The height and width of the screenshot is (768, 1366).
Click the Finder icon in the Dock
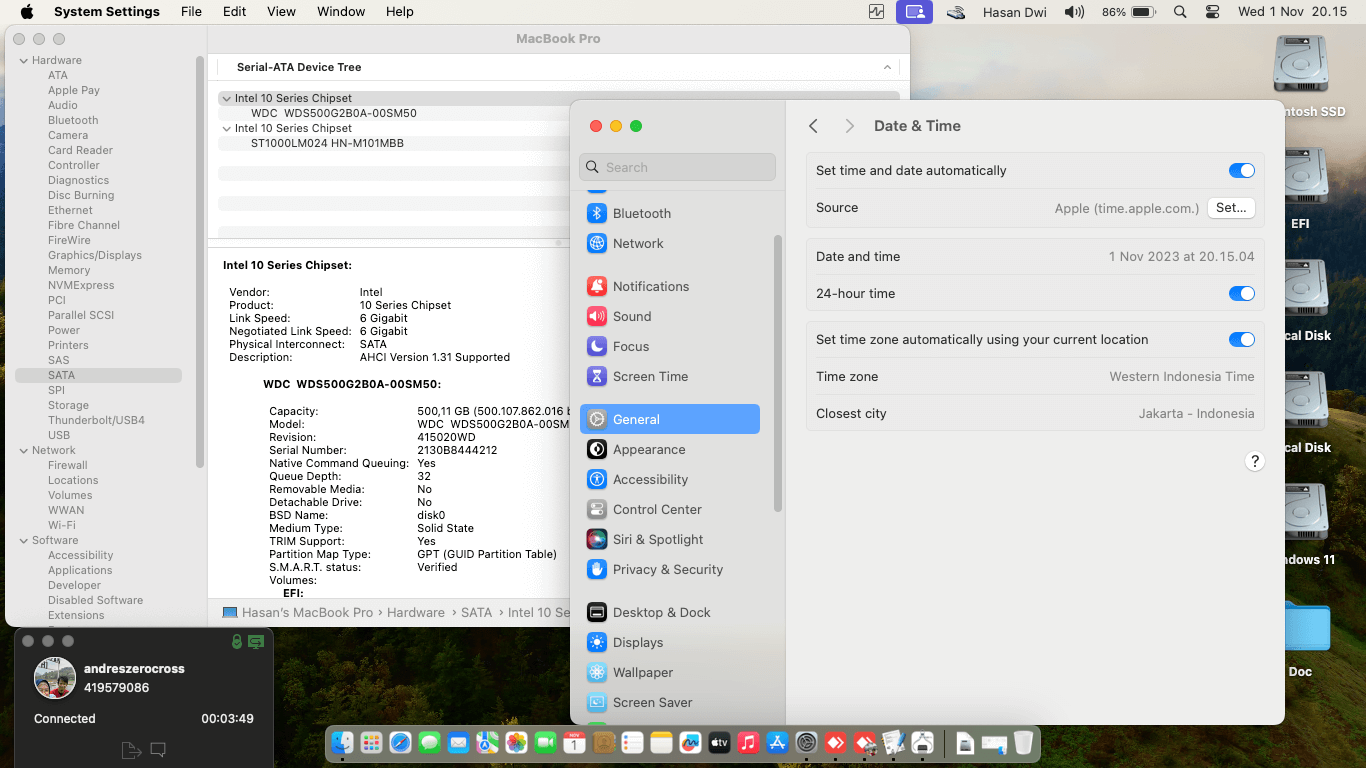coord(343,743)
